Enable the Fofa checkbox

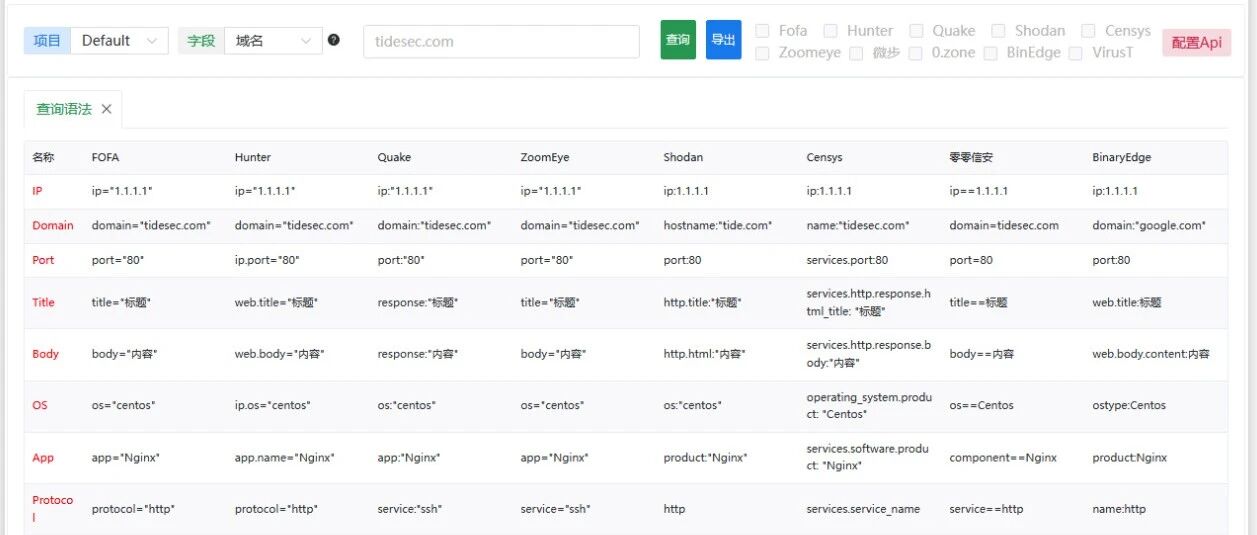pyautogui.click(x=762, y=31)
